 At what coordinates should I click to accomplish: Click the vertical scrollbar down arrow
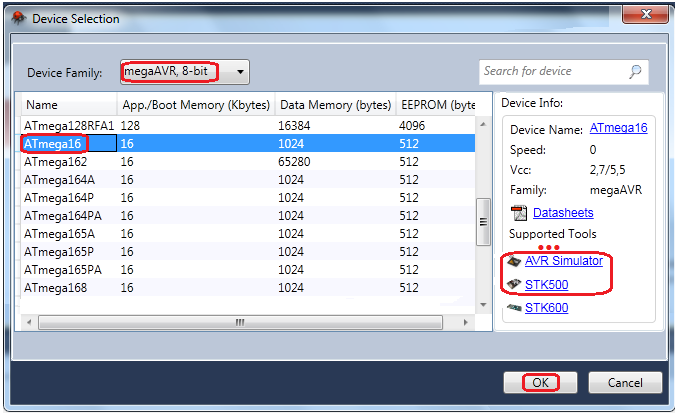[x=483, y=305]
